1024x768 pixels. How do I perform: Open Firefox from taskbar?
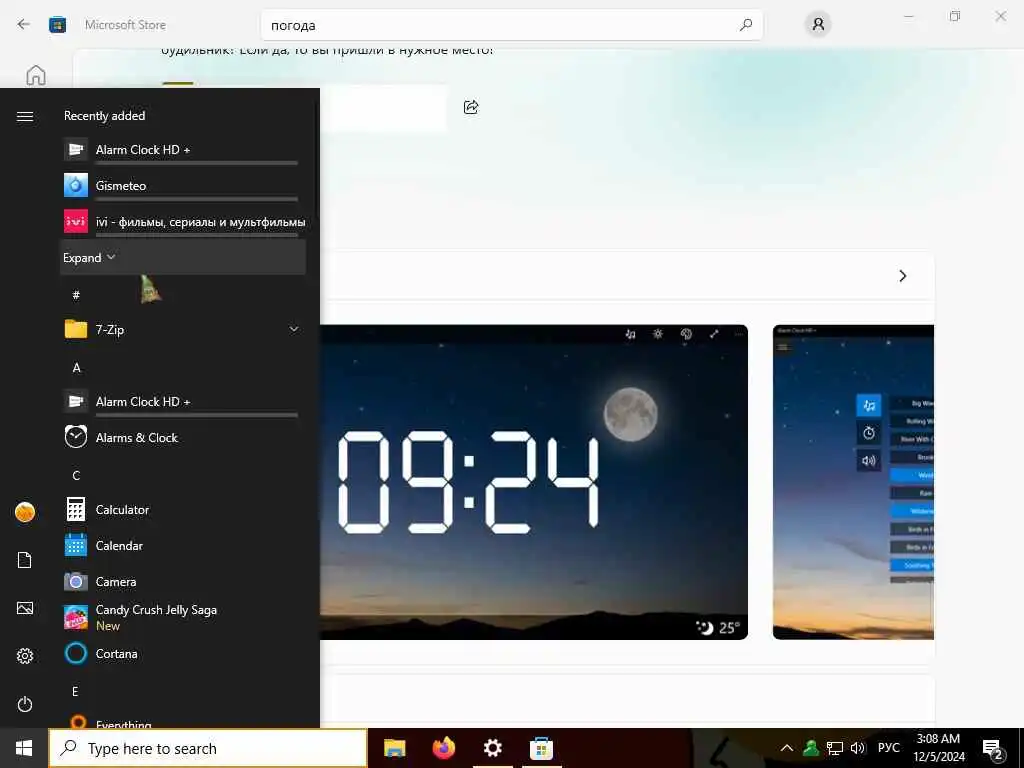coord(444,748)
